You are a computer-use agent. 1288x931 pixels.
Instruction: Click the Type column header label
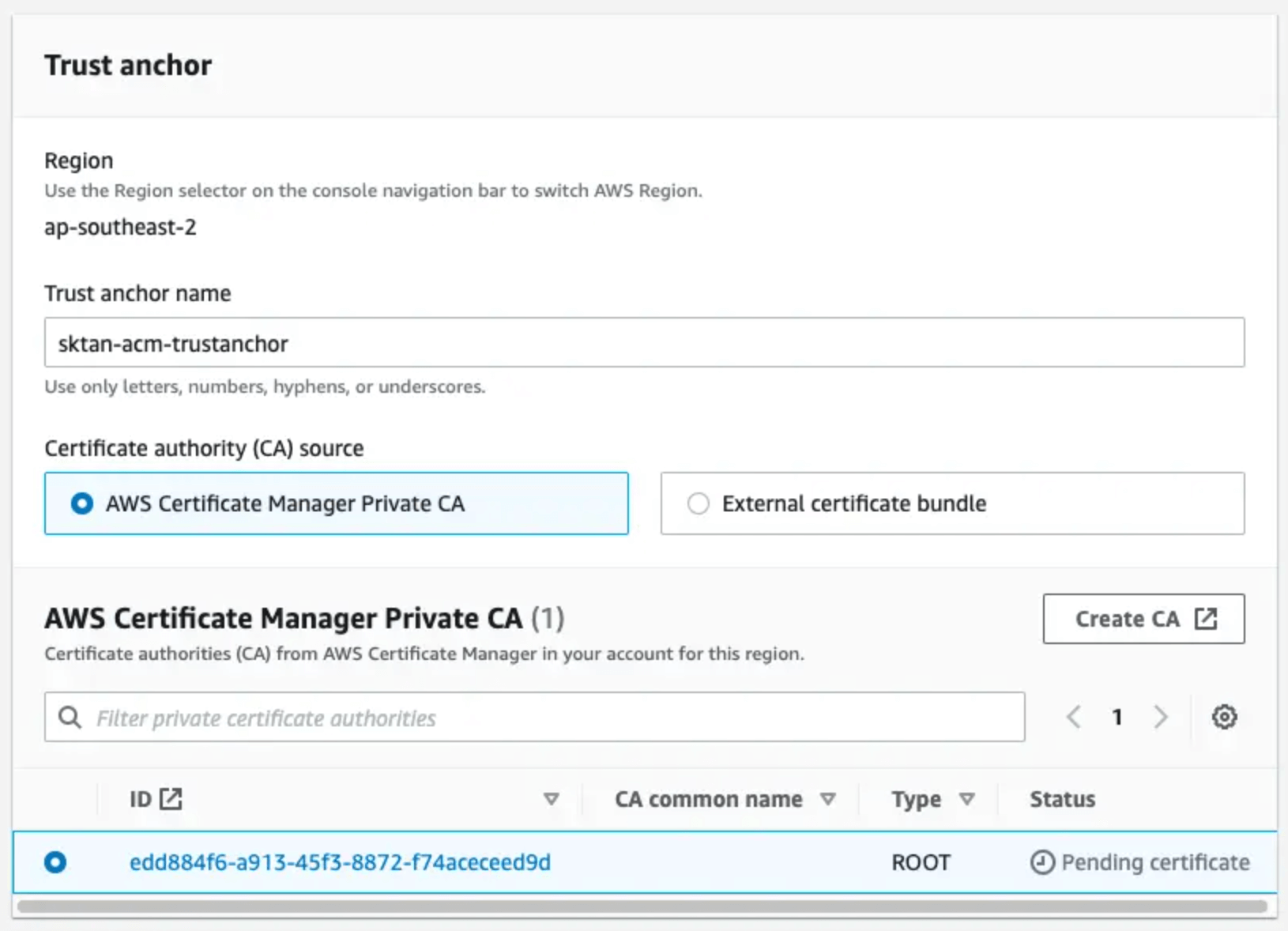[916, 799]
